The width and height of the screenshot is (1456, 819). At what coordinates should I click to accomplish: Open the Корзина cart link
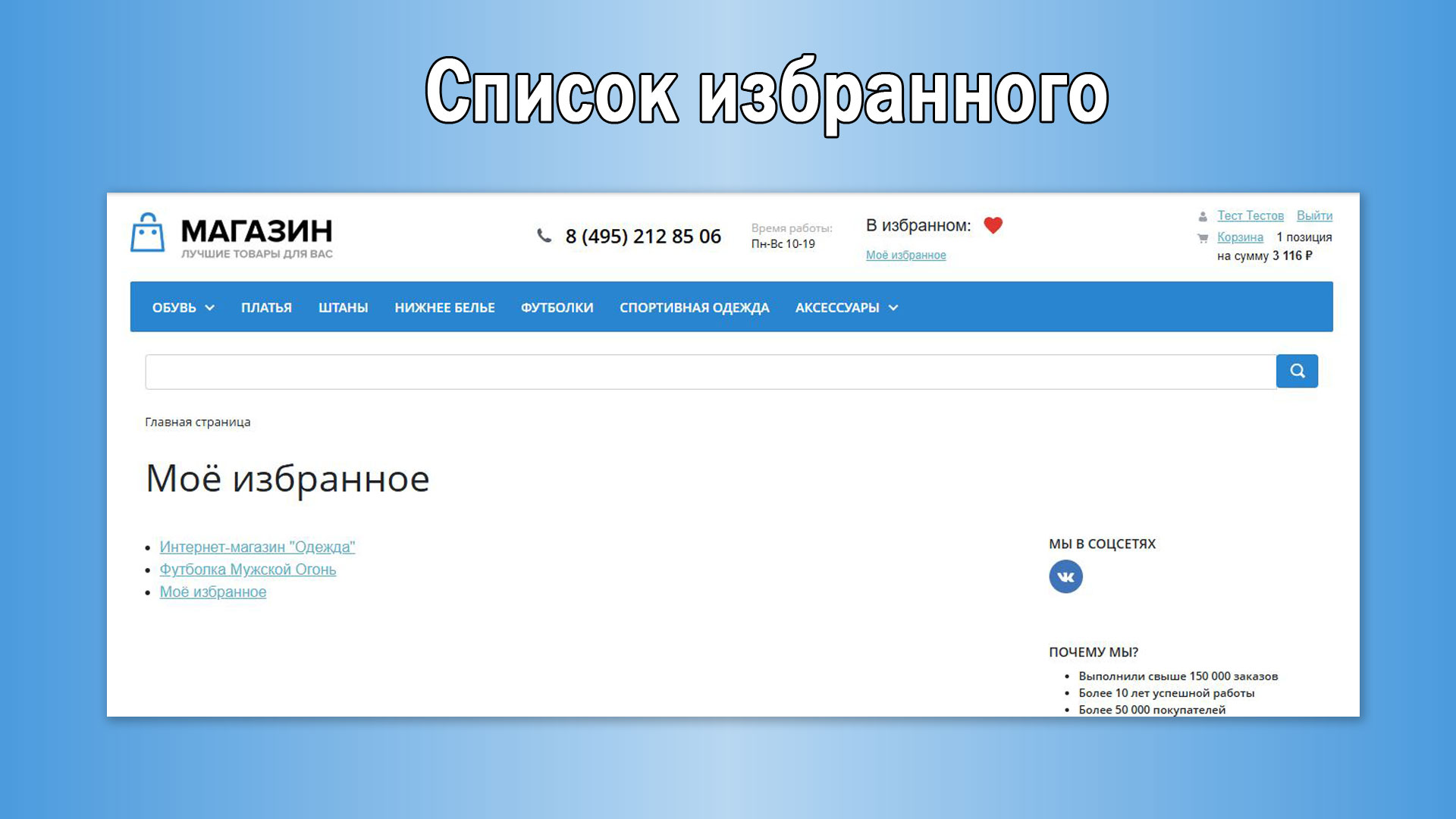1240,237
